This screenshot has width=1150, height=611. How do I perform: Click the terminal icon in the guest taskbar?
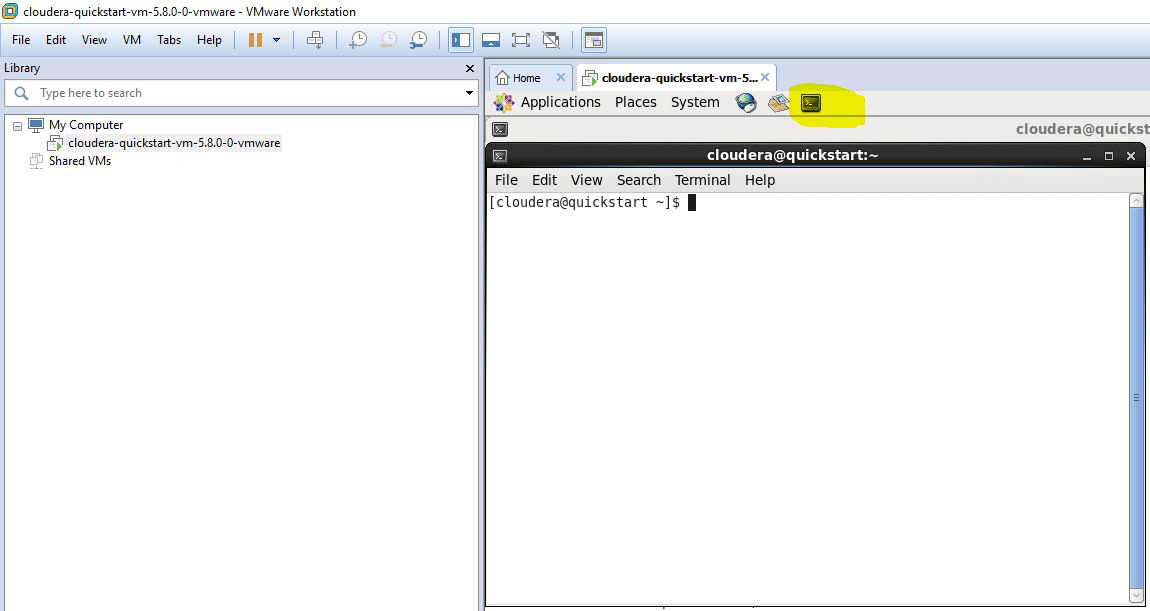(x=498, y=128)
